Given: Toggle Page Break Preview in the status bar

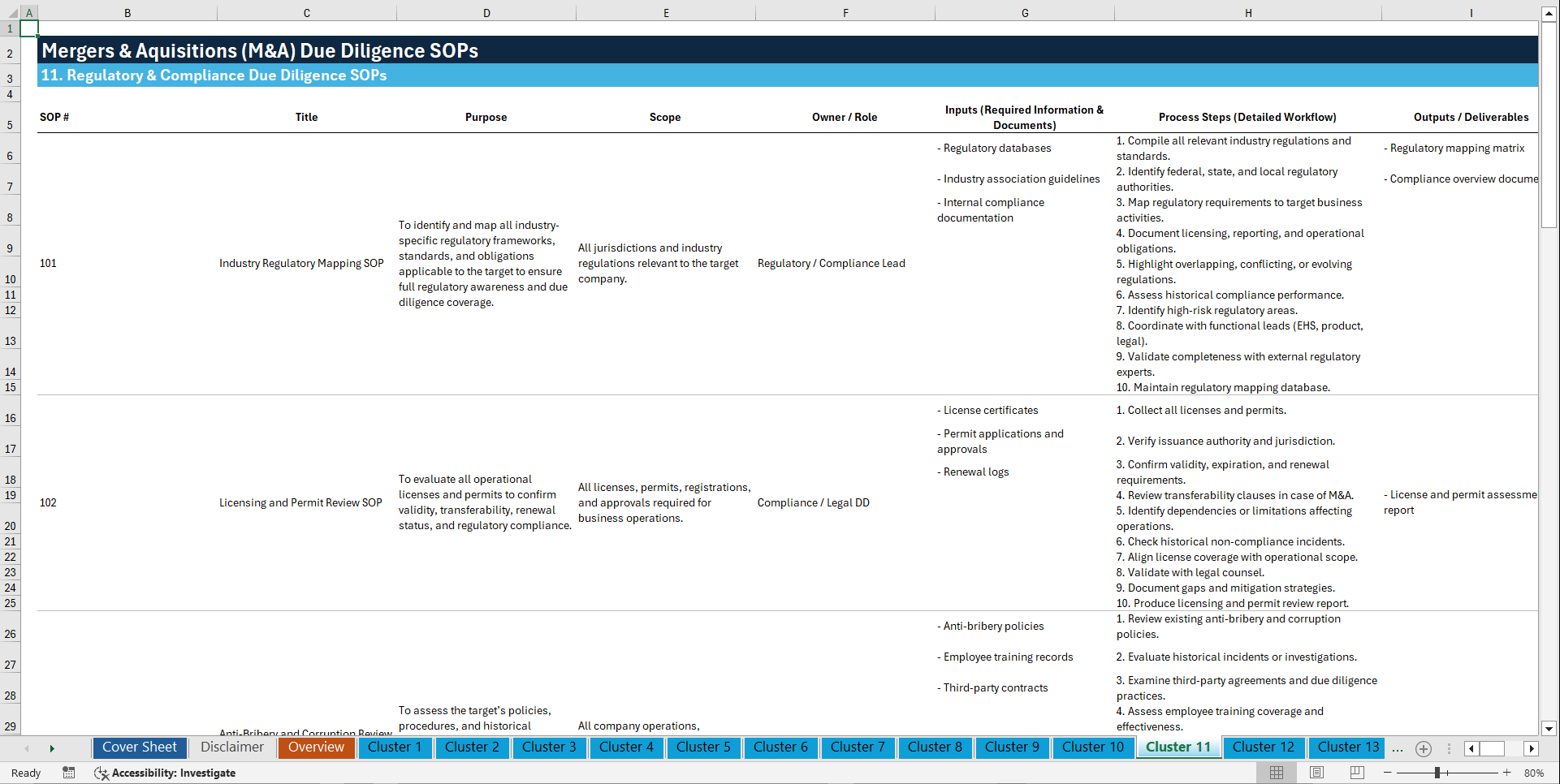Looking at the screenshot, I should click(x=1356, y=773).
